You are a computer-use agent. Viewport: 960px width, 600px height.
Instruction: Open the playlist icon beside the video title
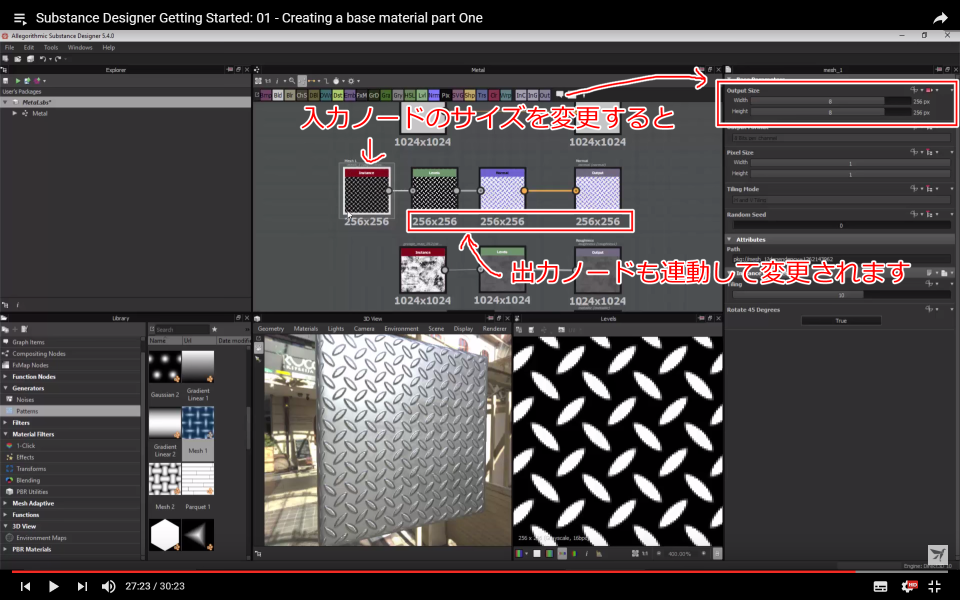[20, 18]
